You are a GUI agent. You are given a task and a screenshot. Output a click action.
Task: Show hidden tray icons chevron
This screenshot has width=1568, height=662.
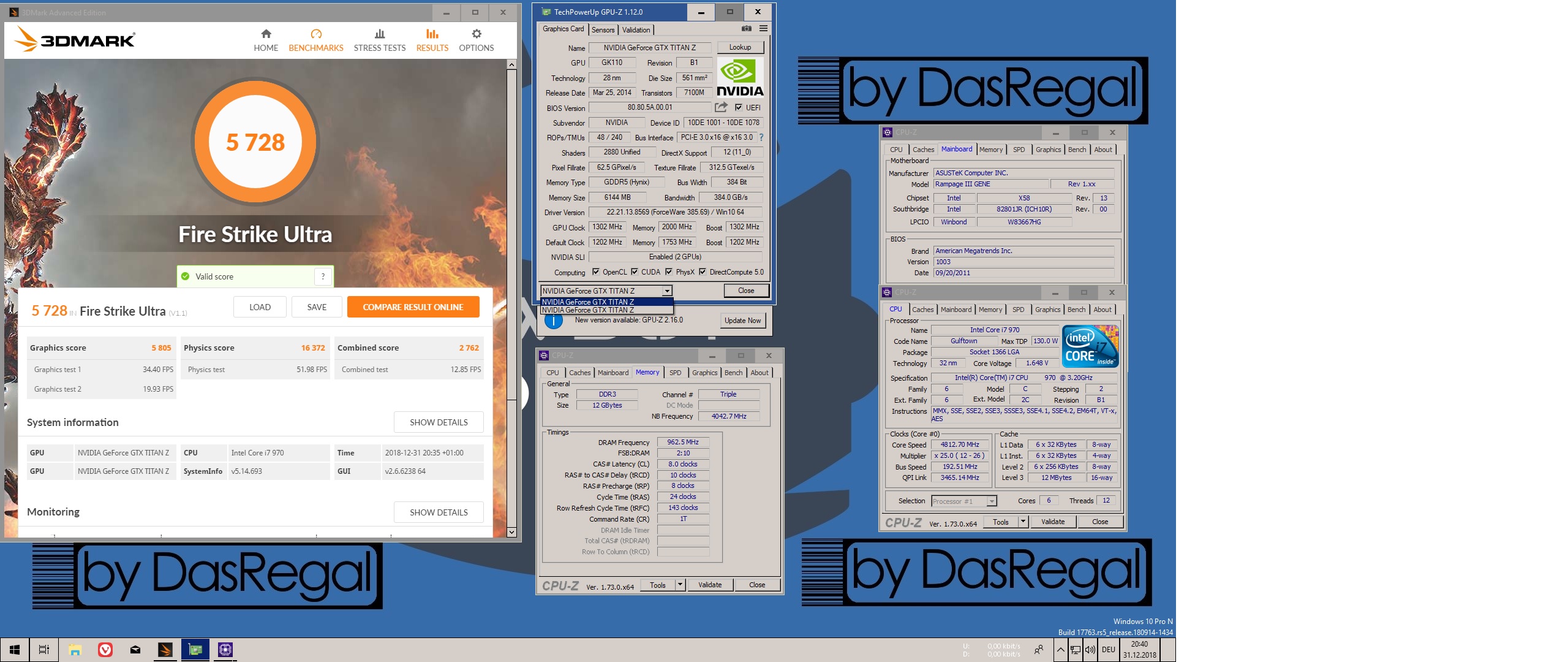pos(1060,650)
